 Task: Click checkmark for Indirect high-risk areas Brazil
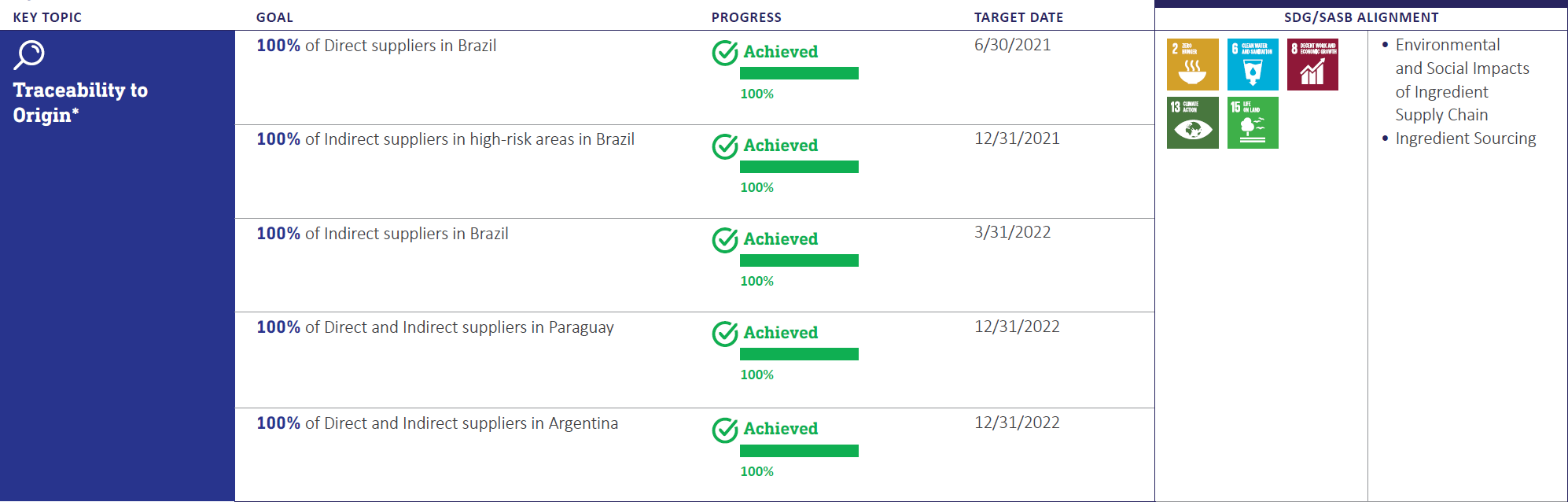[x=724, y=146]
